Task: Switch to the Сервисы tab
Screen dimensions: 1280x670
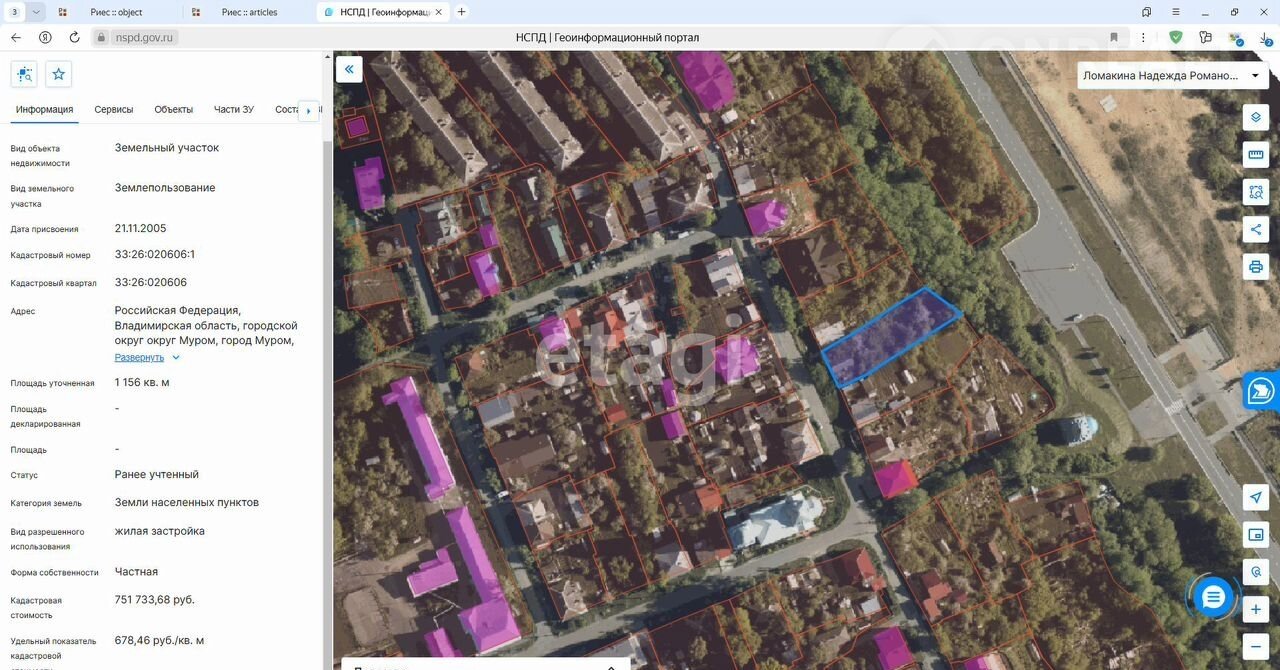Action: [x=114, y=110]
